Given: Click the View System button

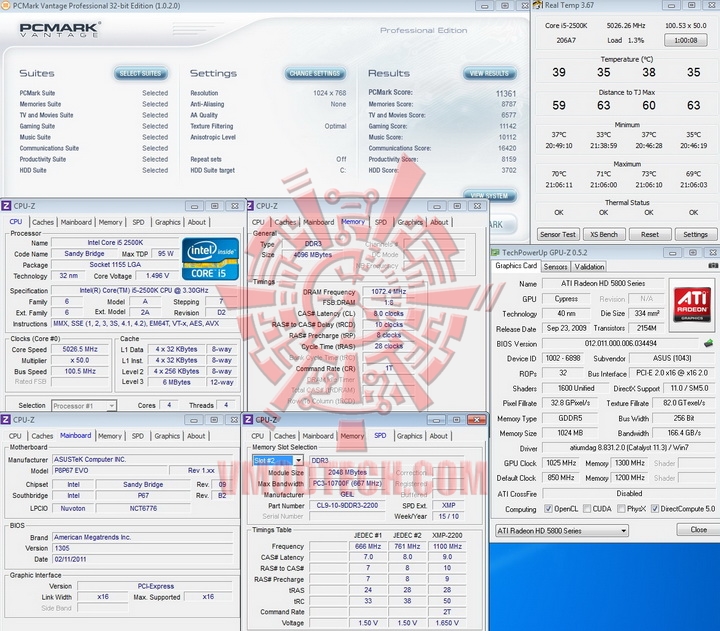Looking at the screenshot, I should 489,196.
